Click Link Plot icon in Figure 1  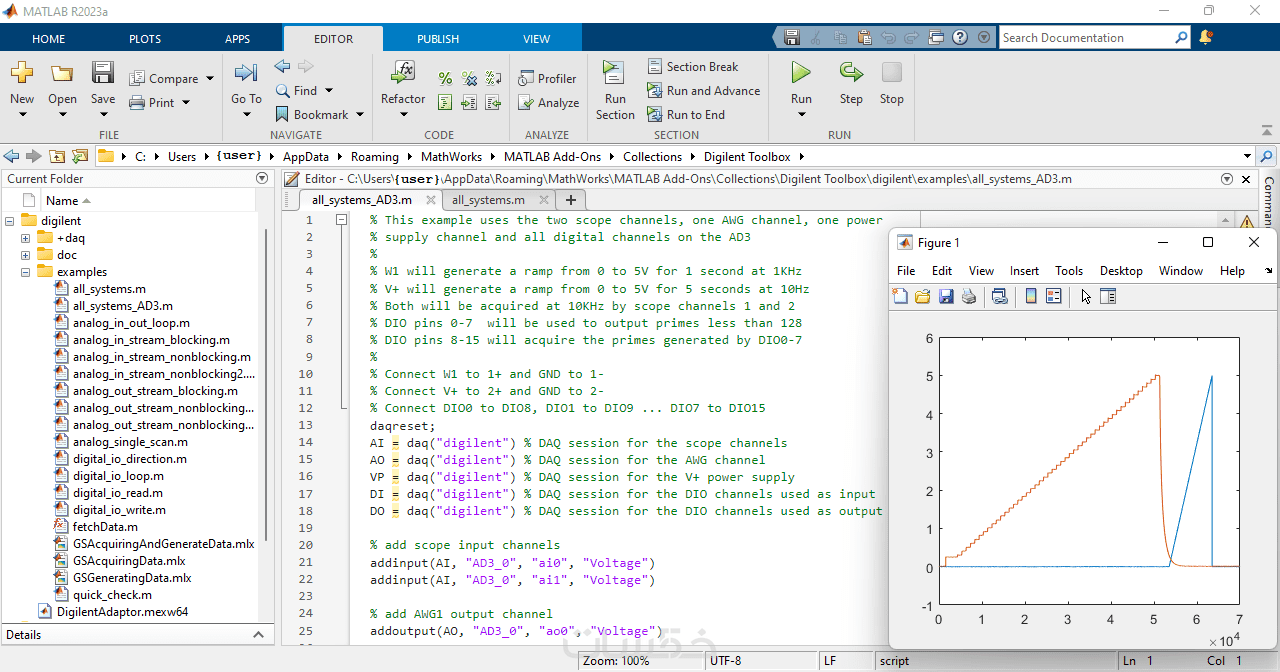[999, 296]
